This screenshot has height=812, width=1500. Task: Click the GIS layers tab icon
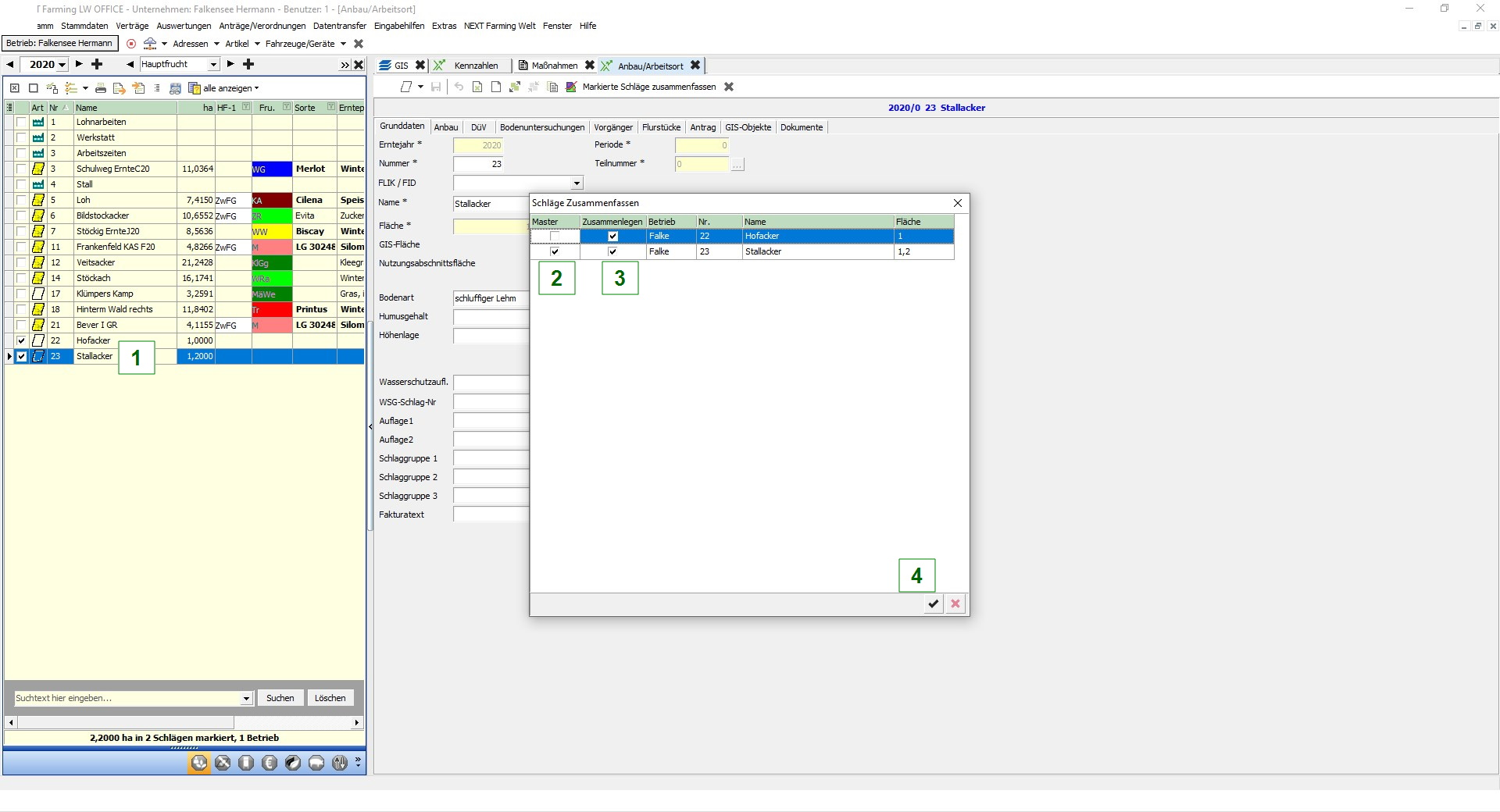coord(386,66)
